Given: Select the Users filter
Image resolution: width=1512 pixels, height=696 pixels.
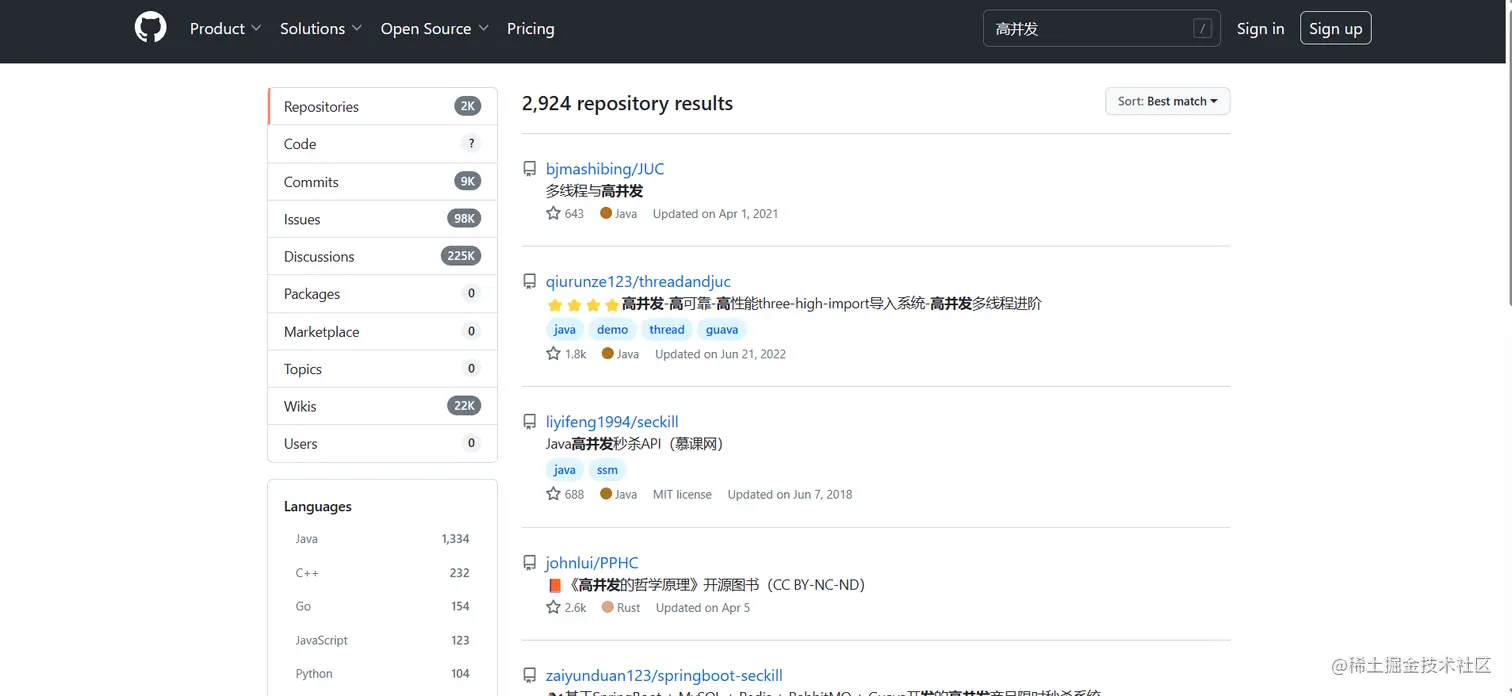Looking at the screenshot, I should click(x=383, y=444).
